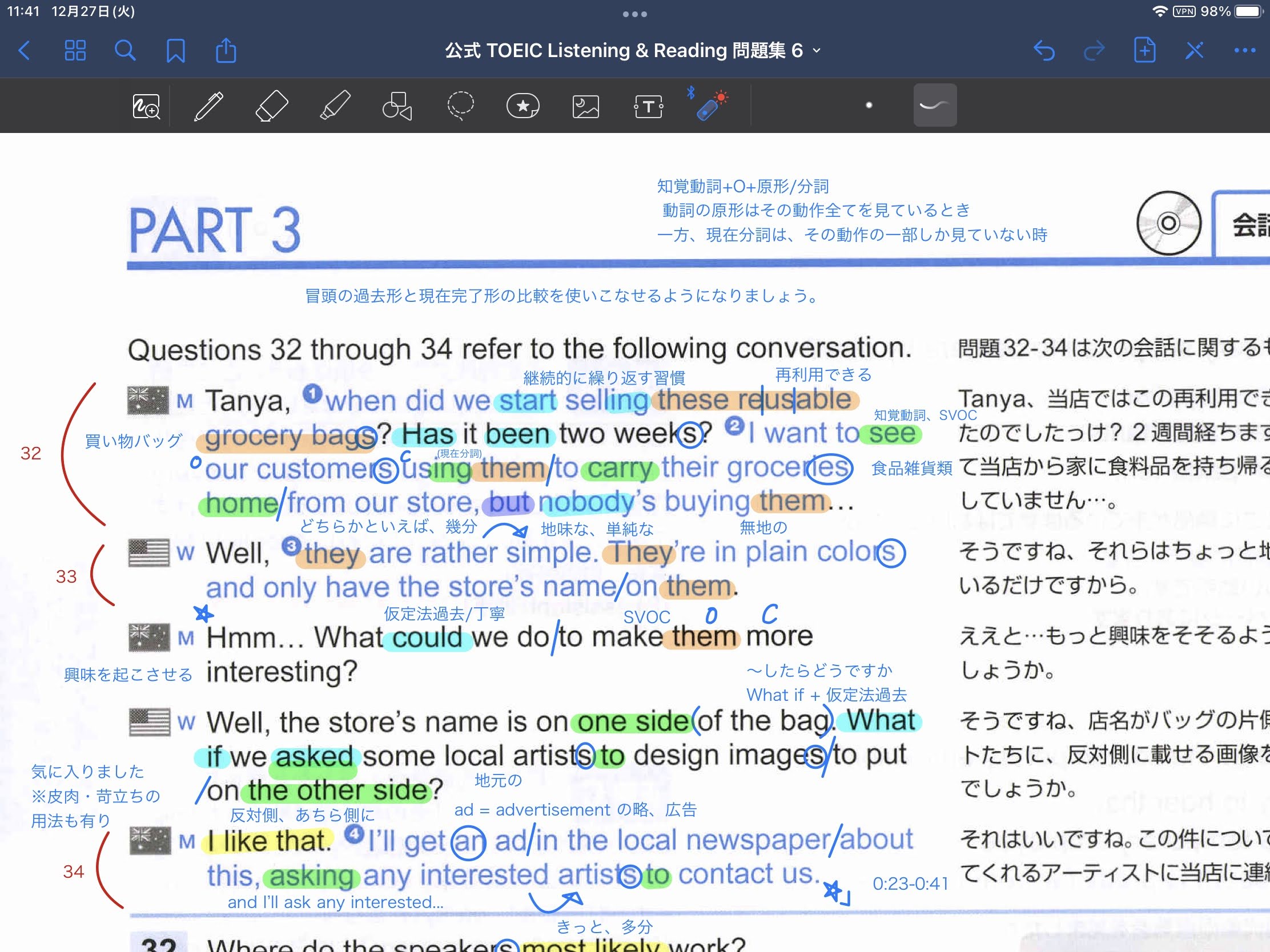Select the Highlighter tool

click(335, 106)
